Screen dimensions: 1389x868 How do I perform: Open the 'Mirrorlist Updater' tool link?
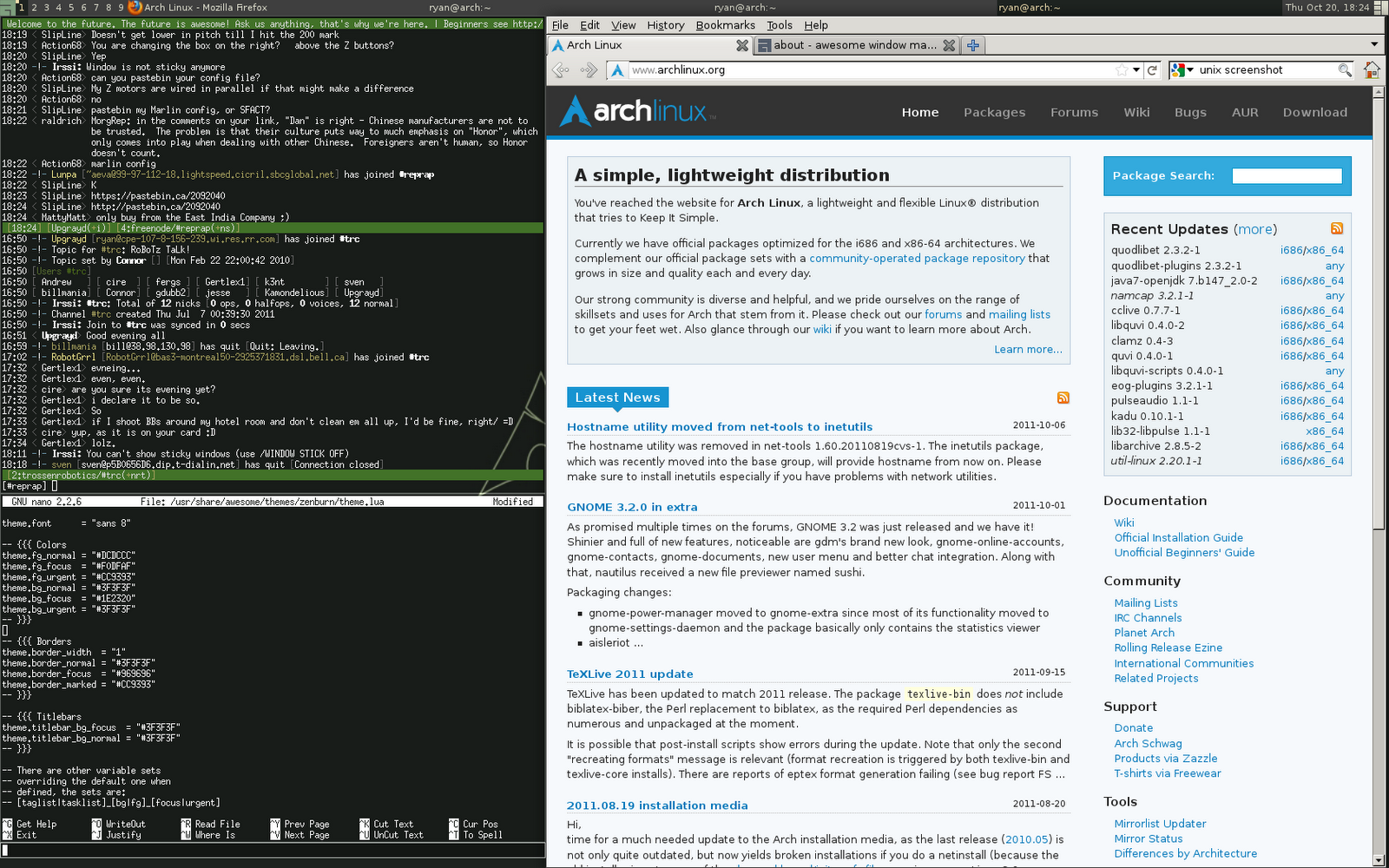point(1161,824)
